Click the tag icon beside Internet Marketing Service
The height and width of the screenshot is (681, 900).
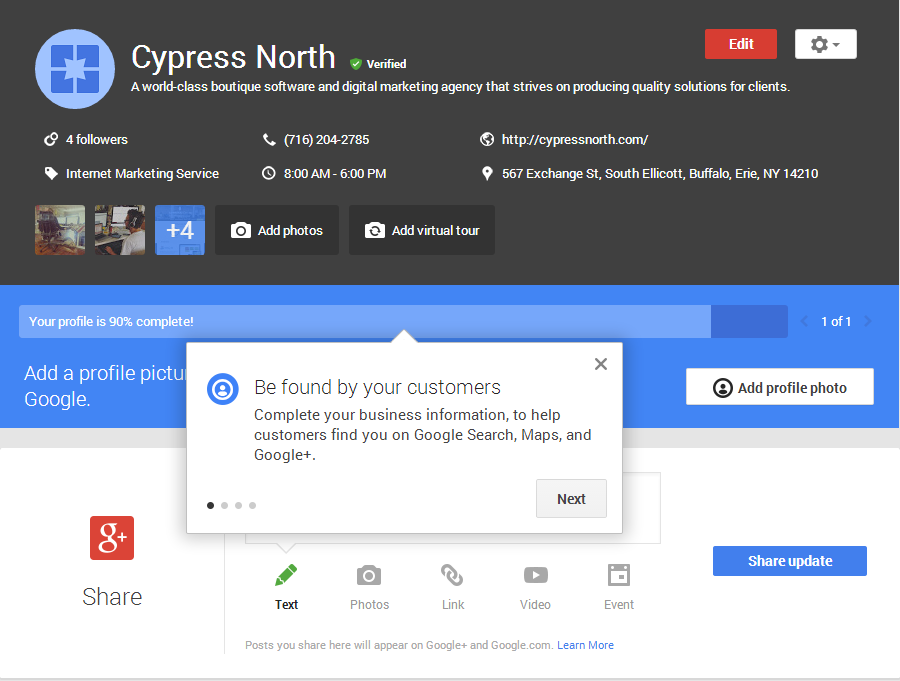click(51, 173)
